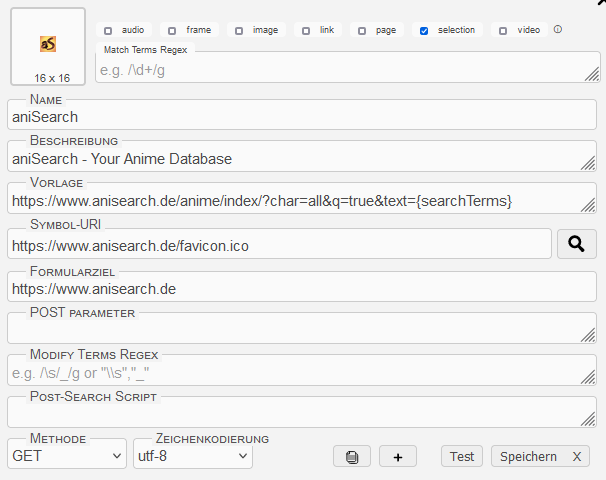Click Speichern to save the search engine
606x480 pixels.
click(528, 457)
